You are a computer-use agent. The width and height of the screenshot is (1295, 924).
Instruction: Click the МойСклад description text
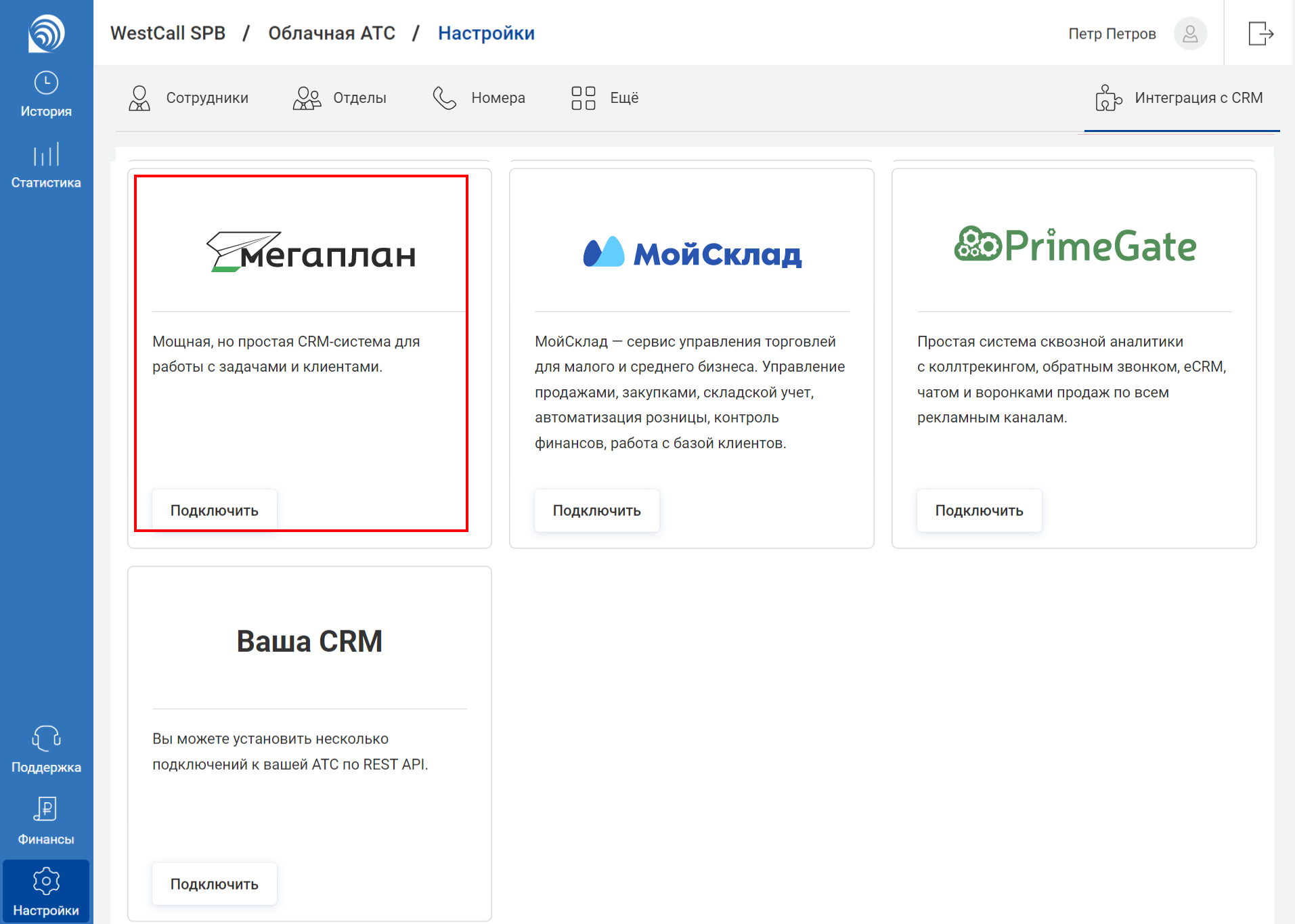coord(690,392)
